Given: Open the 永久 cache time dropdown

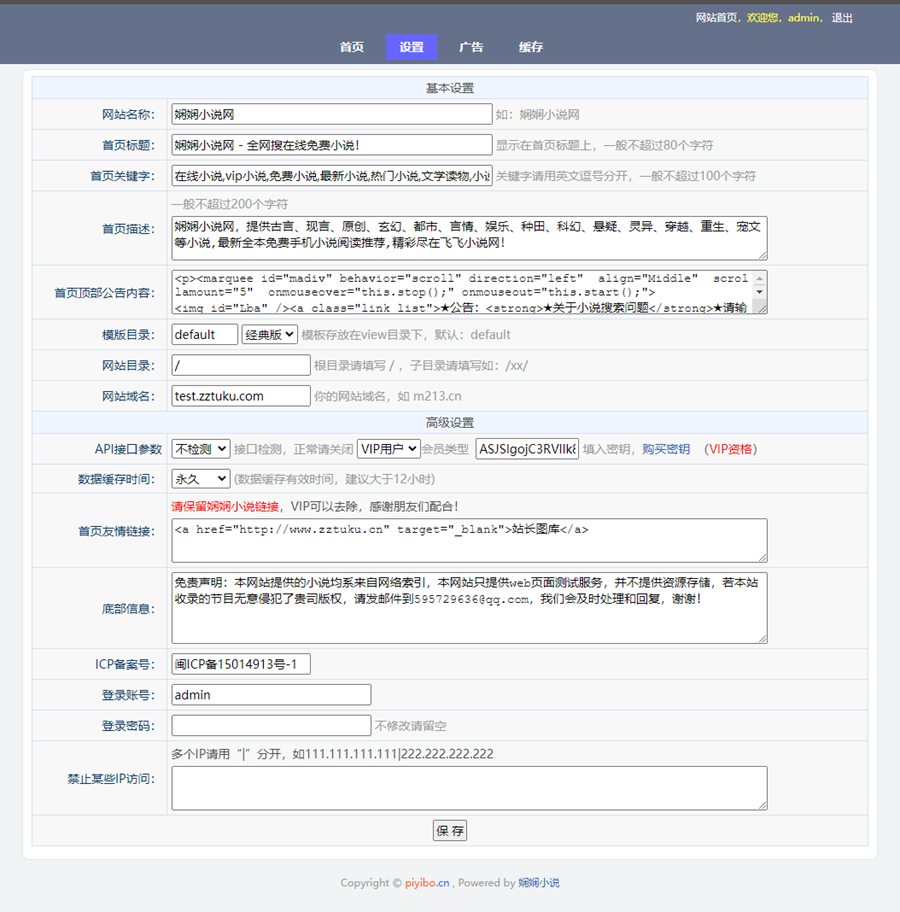Looking at the screenshot, I should 201,479.
